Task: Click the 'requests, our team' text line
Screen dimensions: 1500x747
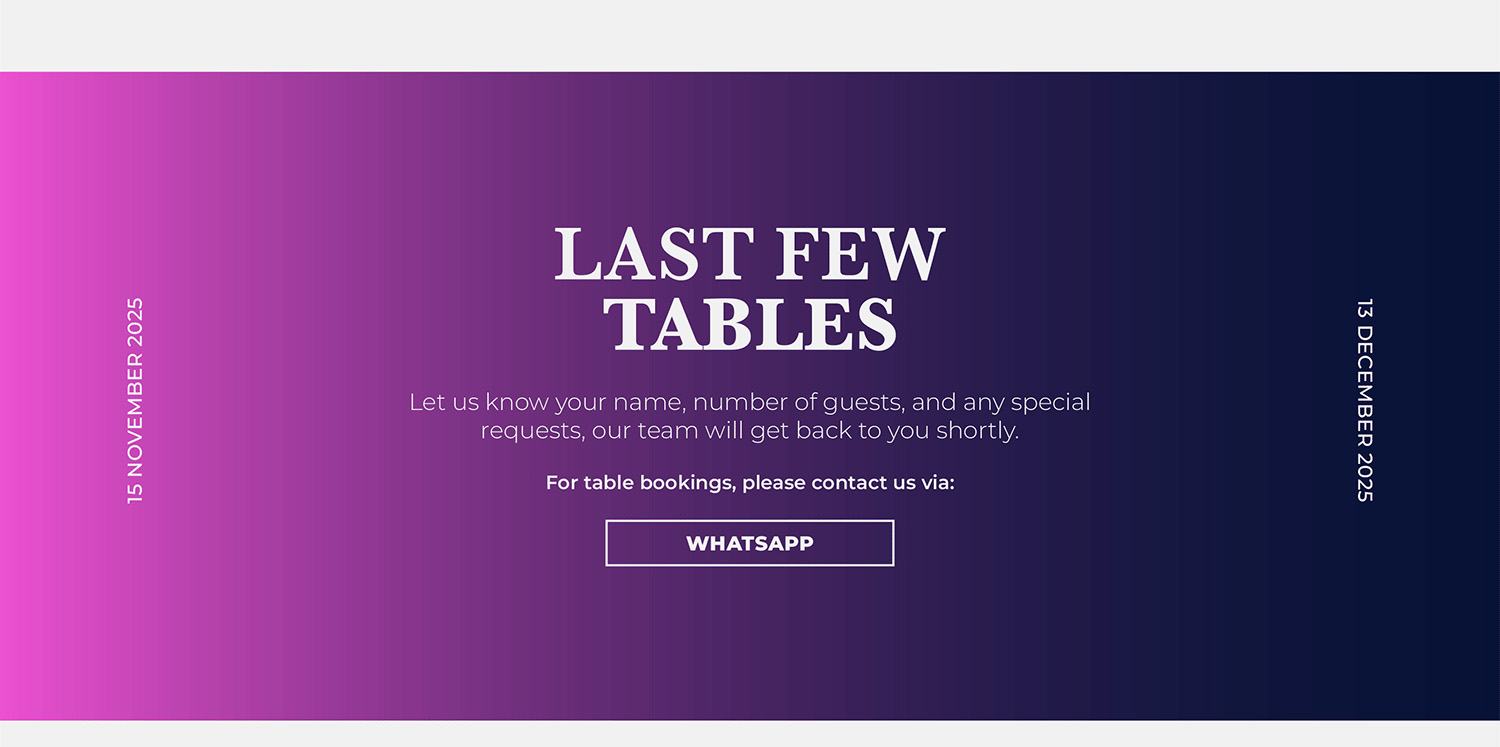Action: coord(749,431)
